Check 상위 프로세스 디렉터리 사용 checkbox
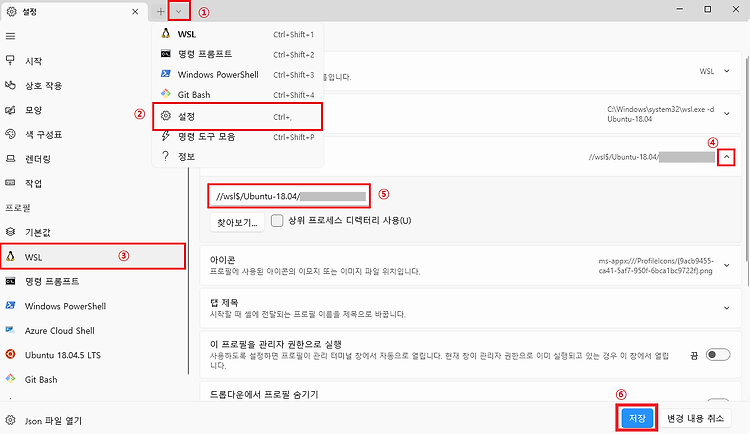Image resolution: width=750 pixels, height=434 pixels. click(277, 221)
